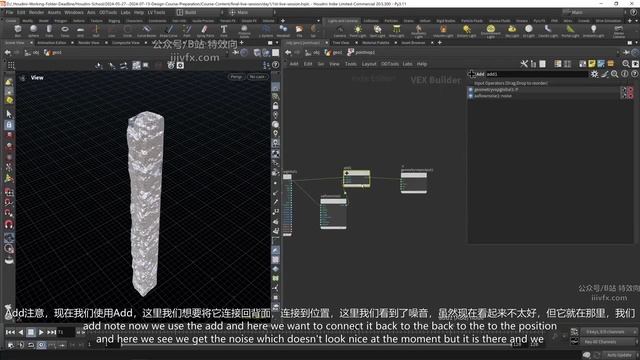
Task: Toggle Auto Update mode at bottom right
Action: tap(619, 355)
